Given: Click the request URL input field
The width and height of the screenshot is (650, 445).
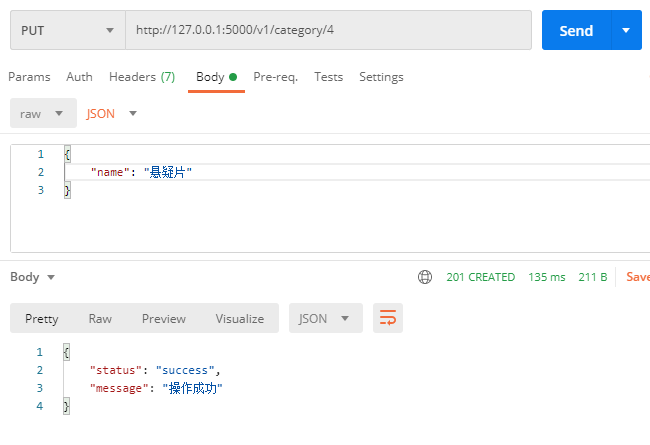Looking at the screenshot, I should (328, 30).
